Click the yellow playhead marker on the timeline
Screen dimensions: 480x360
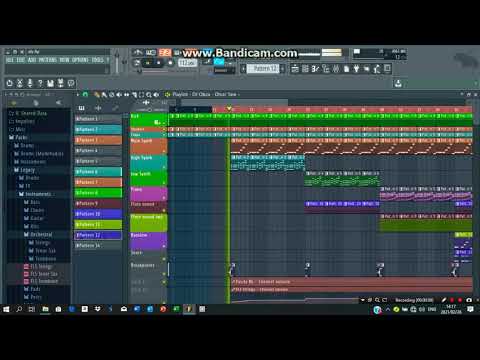[x=229, y=108]
